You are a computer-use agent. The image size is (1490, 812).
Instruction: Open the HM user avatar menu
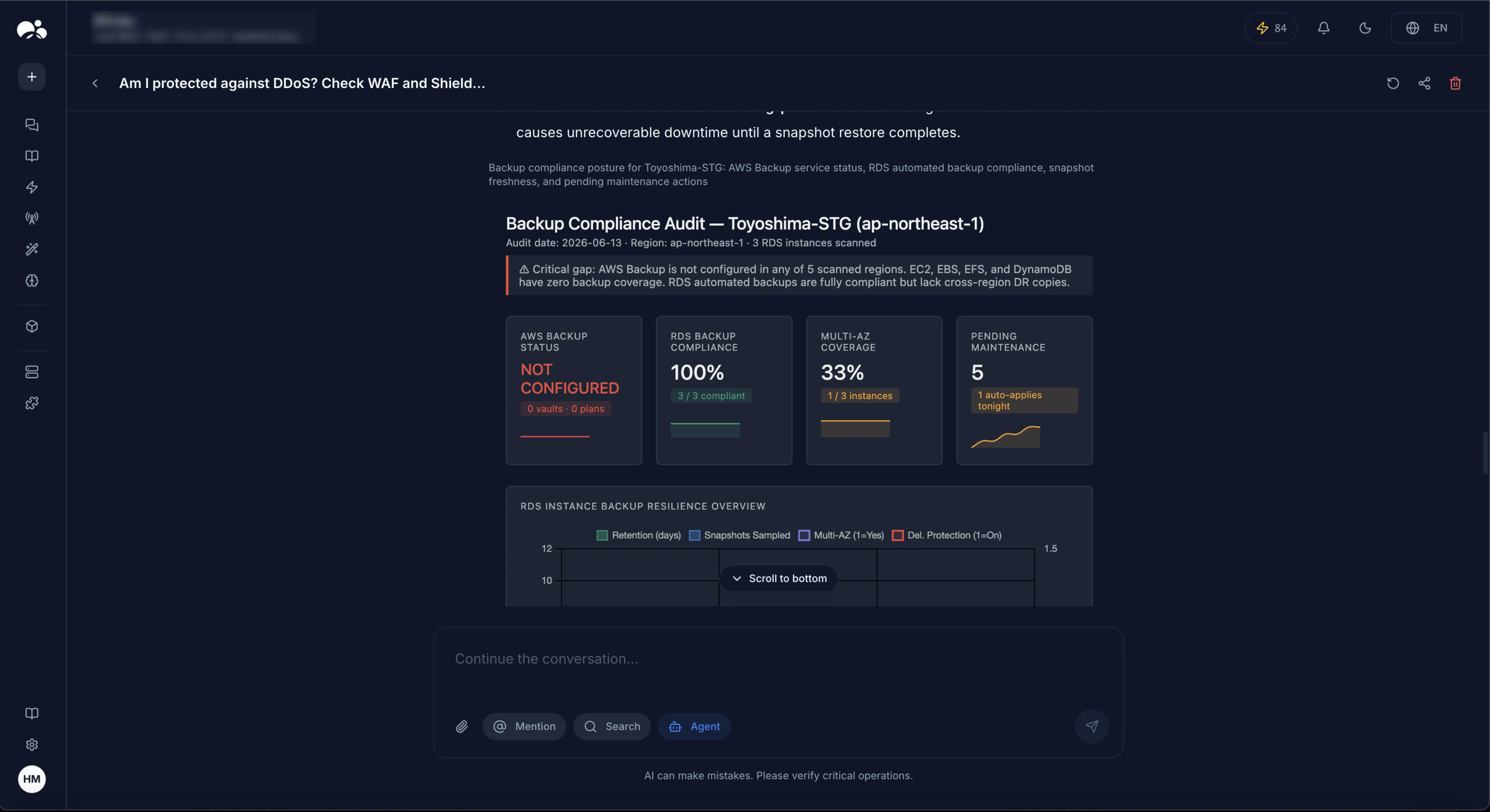pos(32,779)
